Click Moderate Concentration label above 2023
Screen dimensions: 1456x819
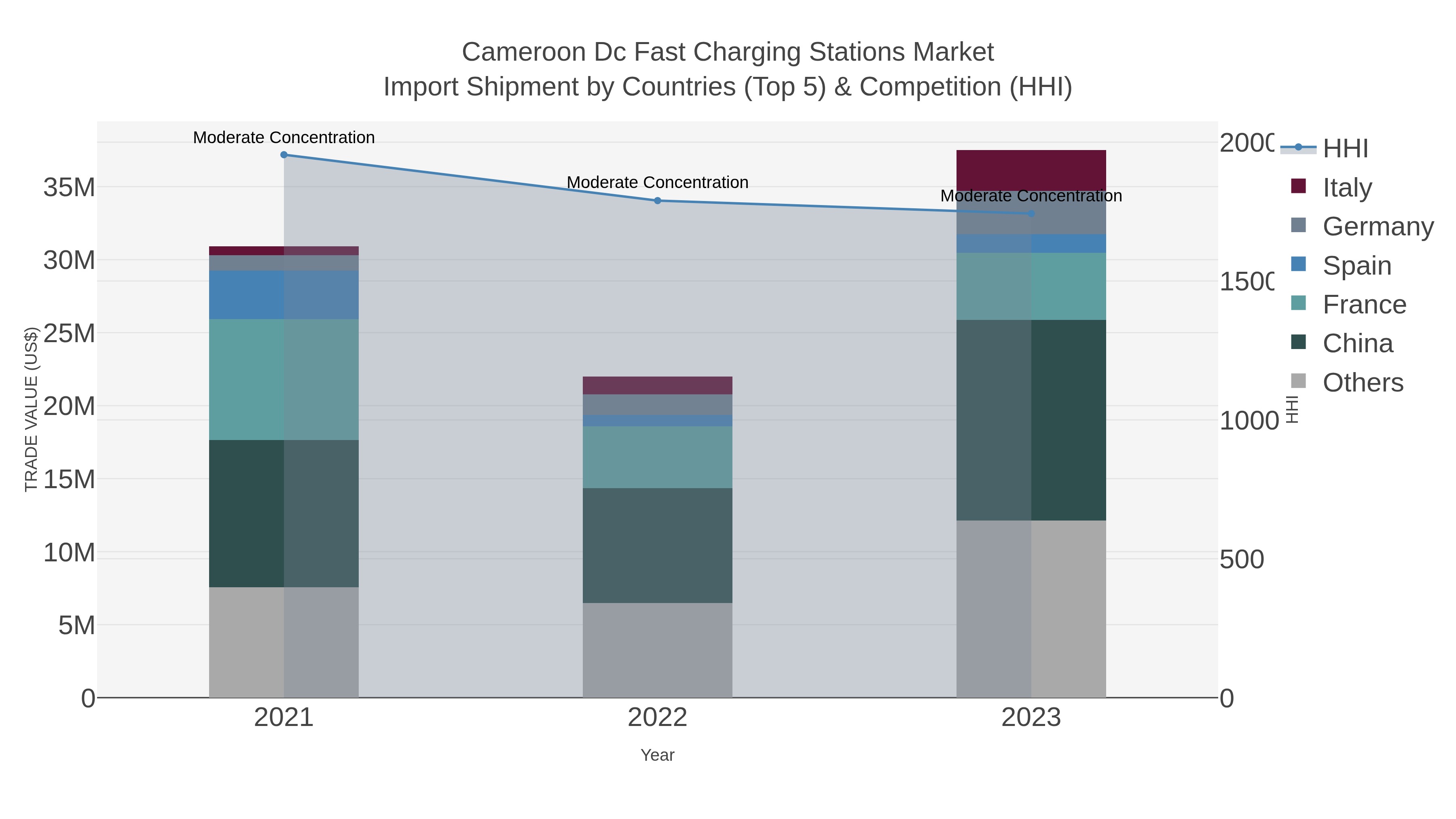tap(1031, 196)
